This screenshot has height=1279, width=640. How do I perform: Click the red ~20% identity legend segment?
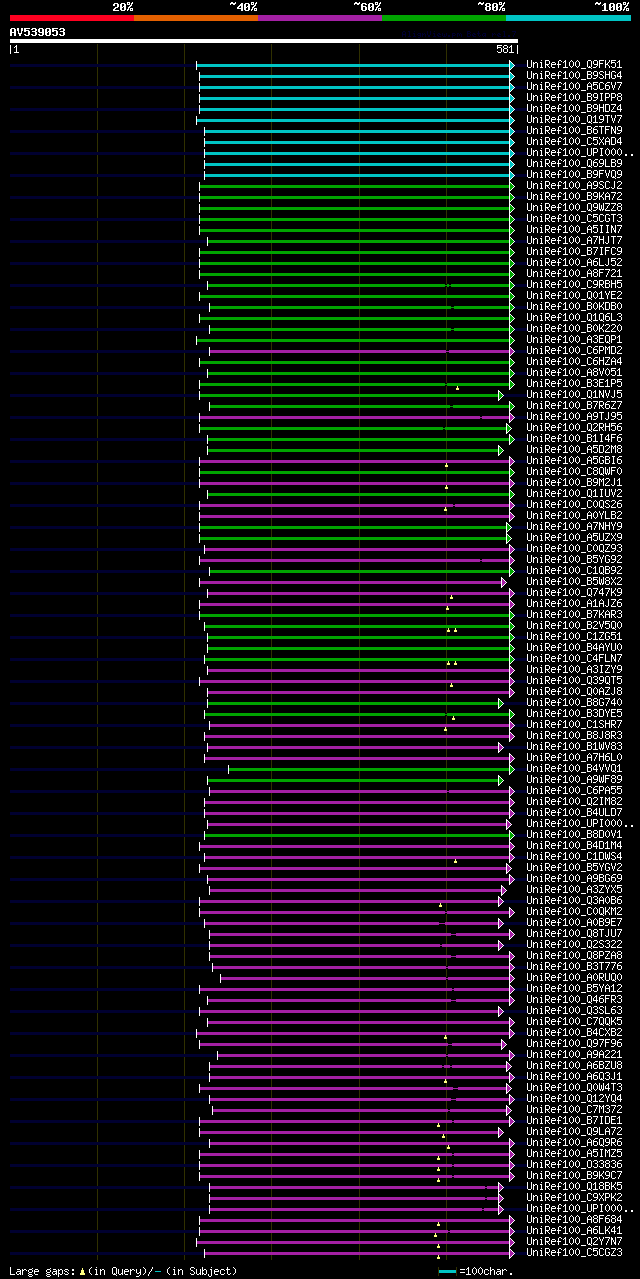[71, 18]
